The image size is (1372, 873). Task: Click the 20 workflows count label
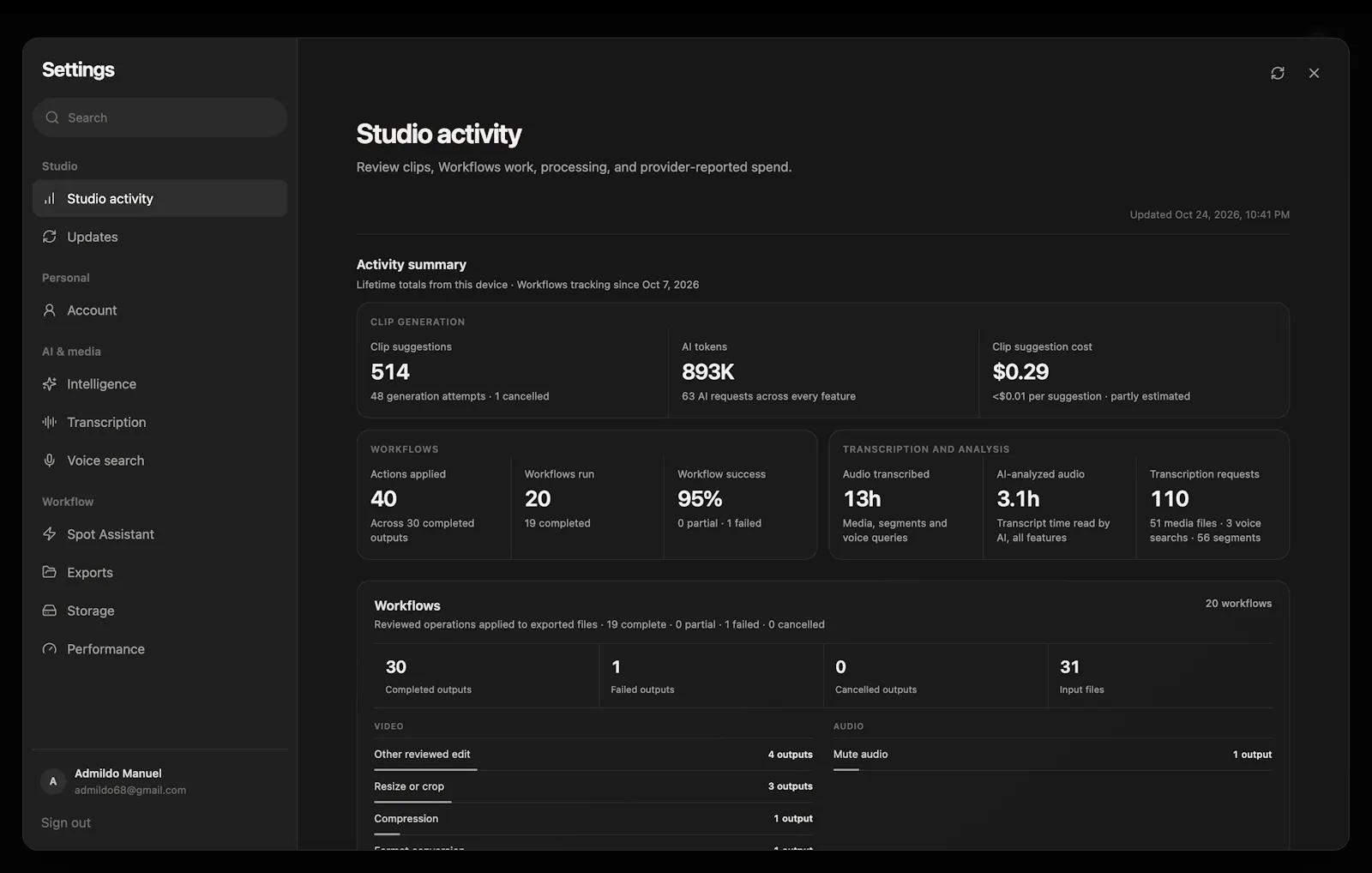point(1238,604)
